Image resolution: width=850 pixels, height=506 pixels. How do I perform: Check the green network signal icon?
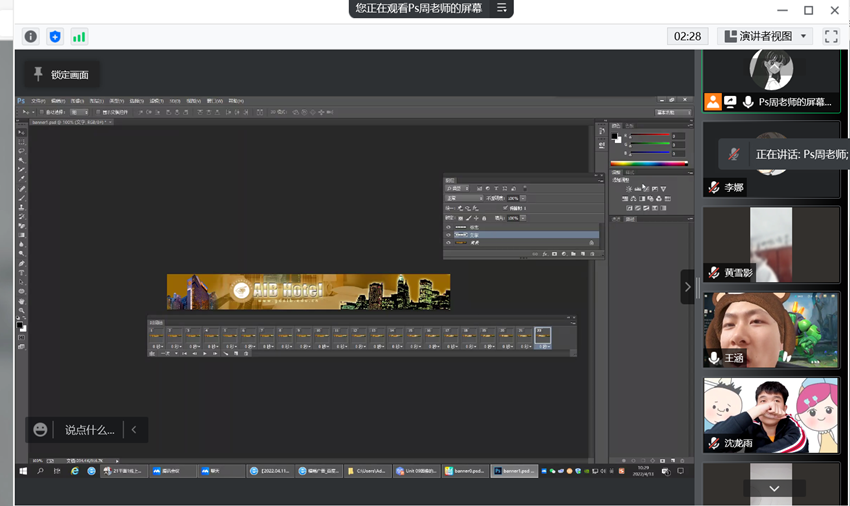coord(79,36)
